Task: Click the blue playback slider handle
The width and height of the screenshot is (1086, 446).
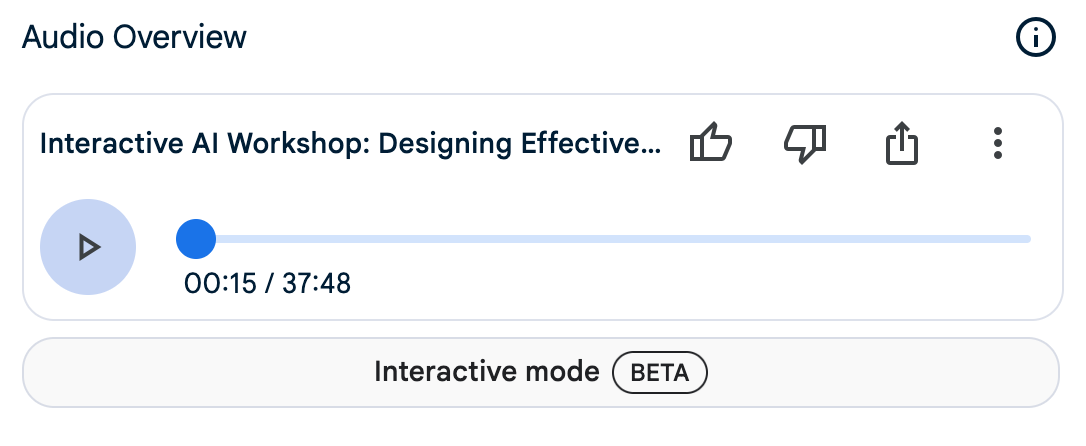Action: coord(196,239)
